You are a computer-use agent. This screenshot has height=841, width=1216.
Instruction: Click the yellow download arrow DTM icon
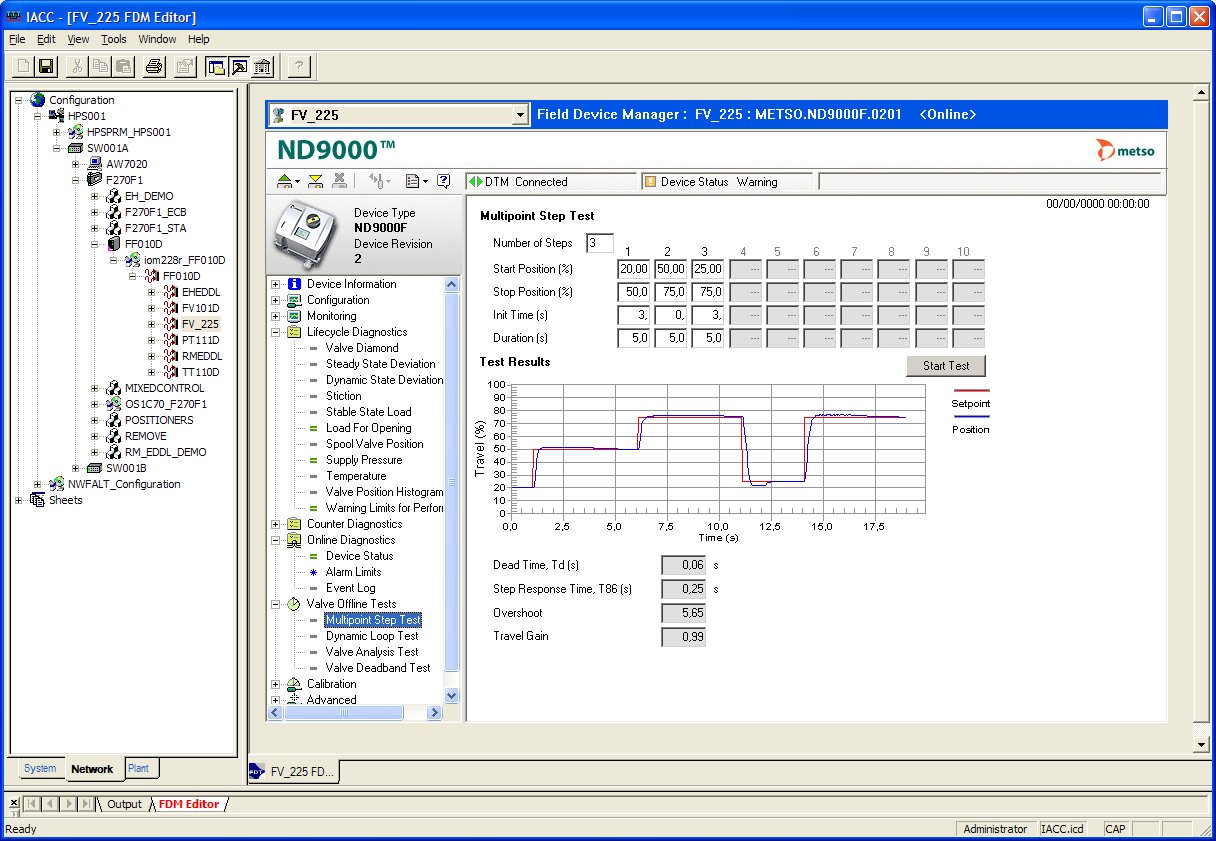coord(315,181)
